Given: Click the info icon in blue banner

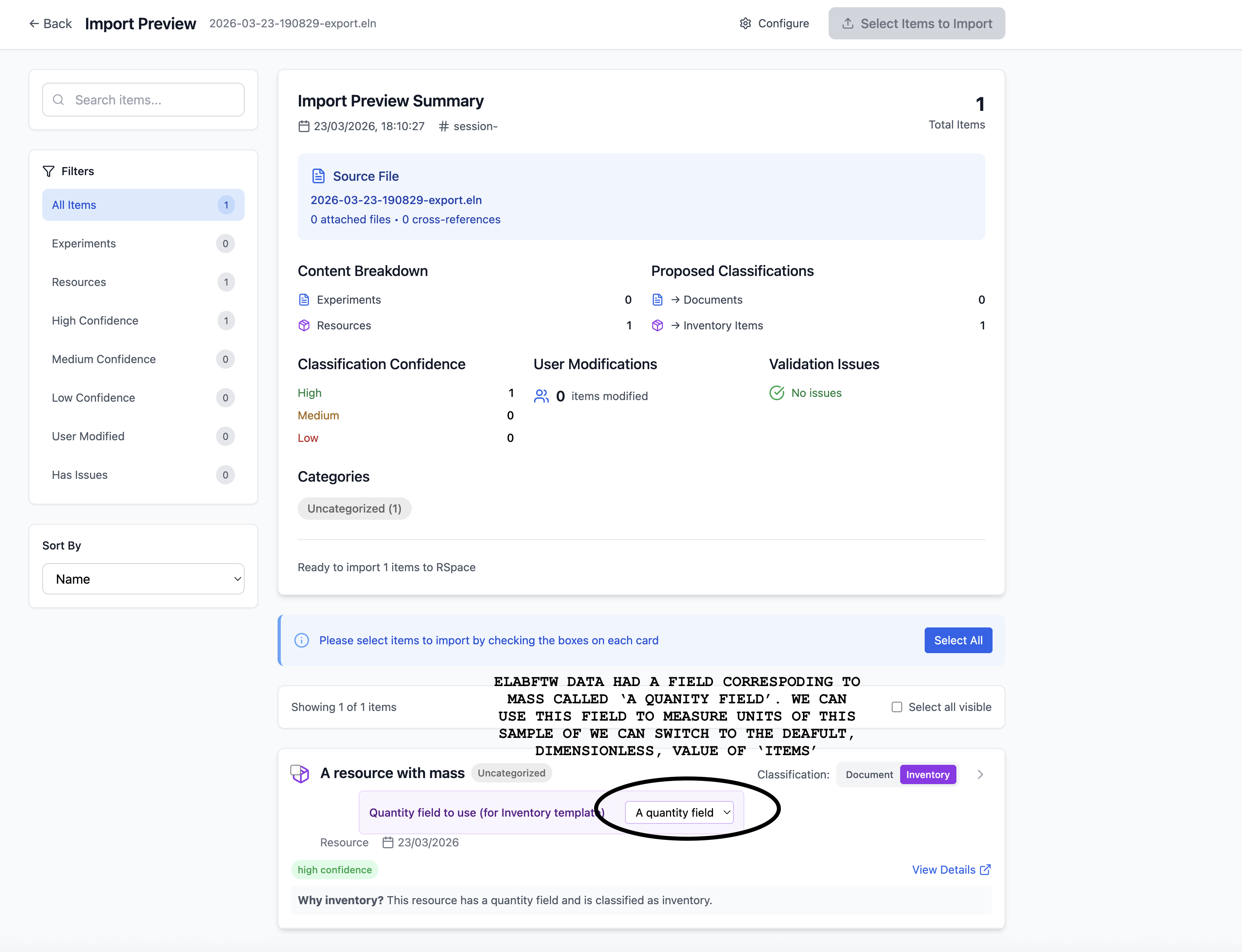Looking at the screenshot, I should pyautogui.click(x=301, y=640).
